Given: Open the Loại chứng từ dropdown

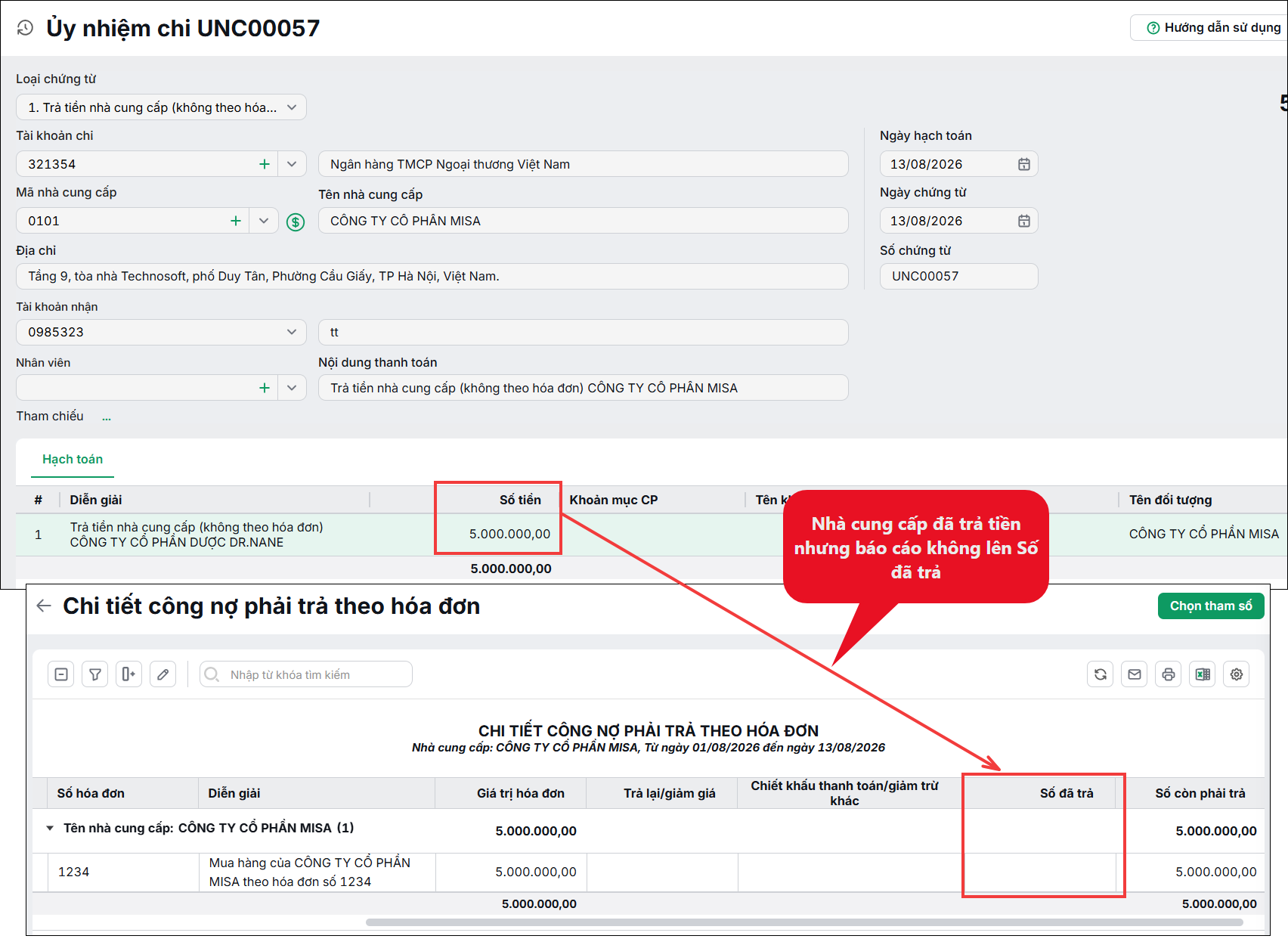Looking at the screenshot, I should point(161,107).
